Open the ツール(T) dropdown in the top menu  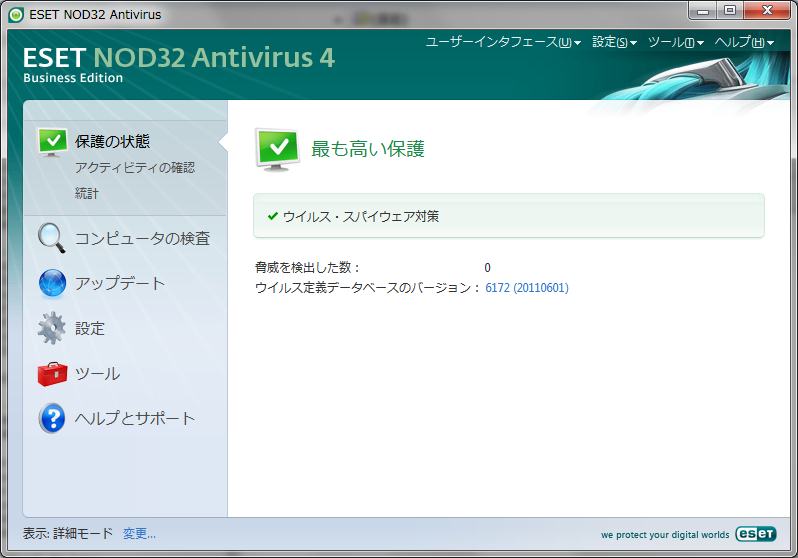(x=676, y=42)
